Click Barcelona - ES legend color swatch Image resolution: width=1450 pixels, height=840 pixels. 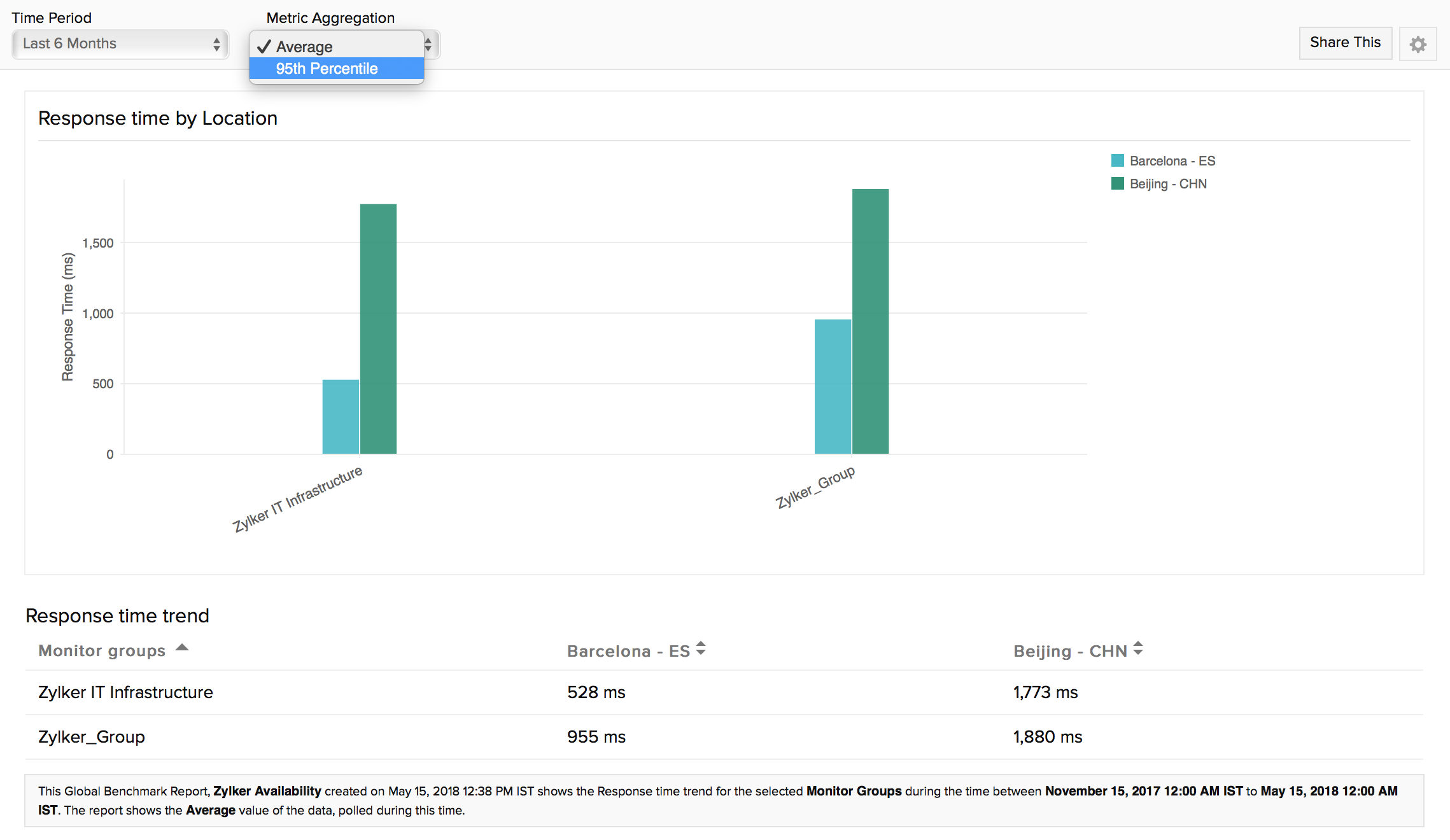coord(1117,160)
